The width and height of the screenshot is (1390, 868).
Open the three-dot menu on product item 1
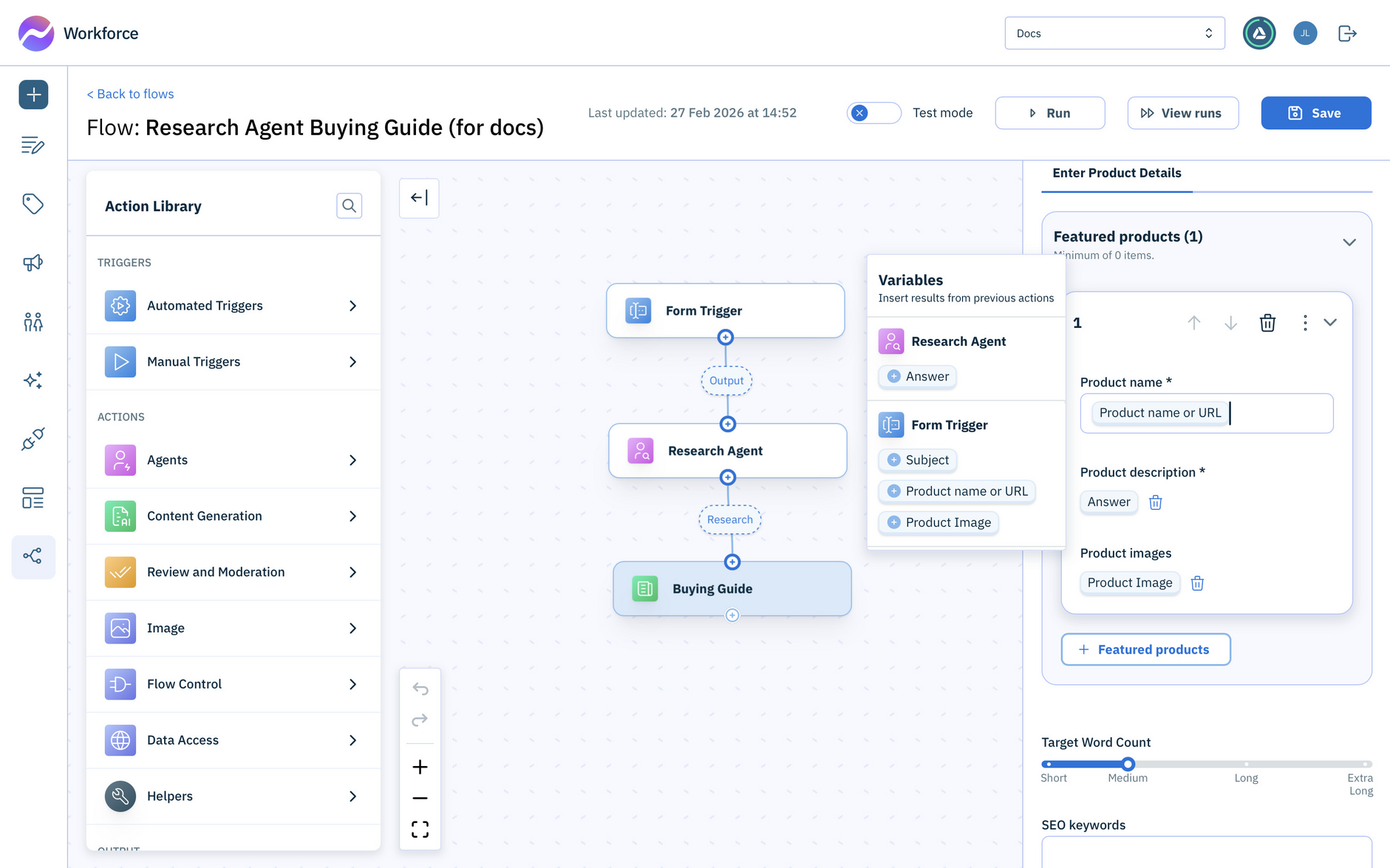1304,323
